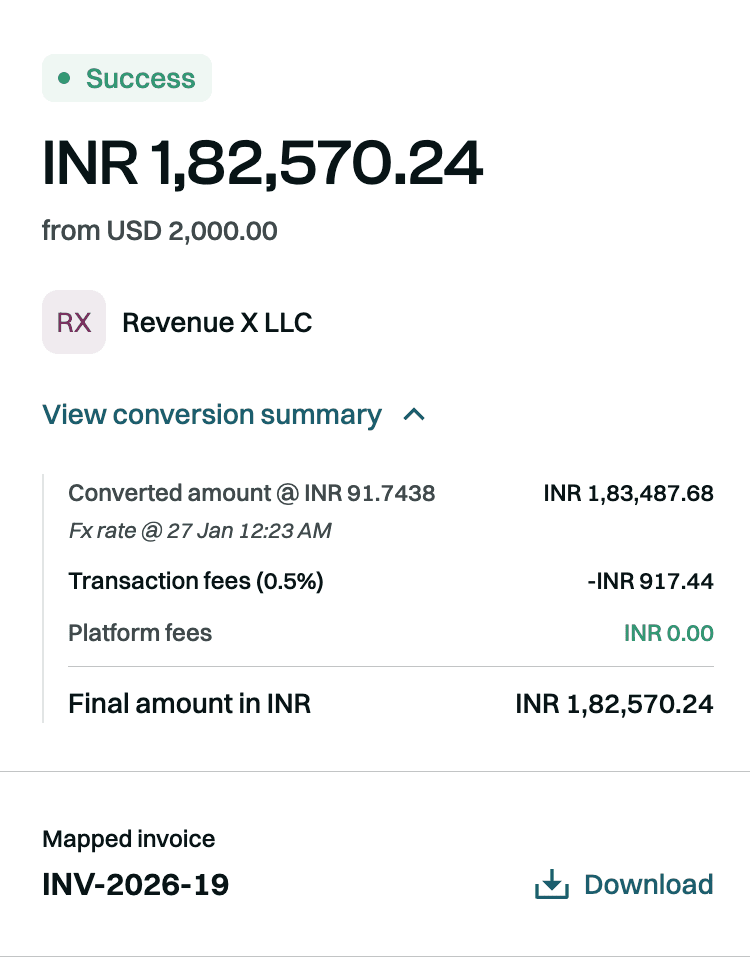The height and width of the screenshot is (962, 750).
Task: Click the INV-2026-19 invoice number
Action: click(x=135, y=885)
